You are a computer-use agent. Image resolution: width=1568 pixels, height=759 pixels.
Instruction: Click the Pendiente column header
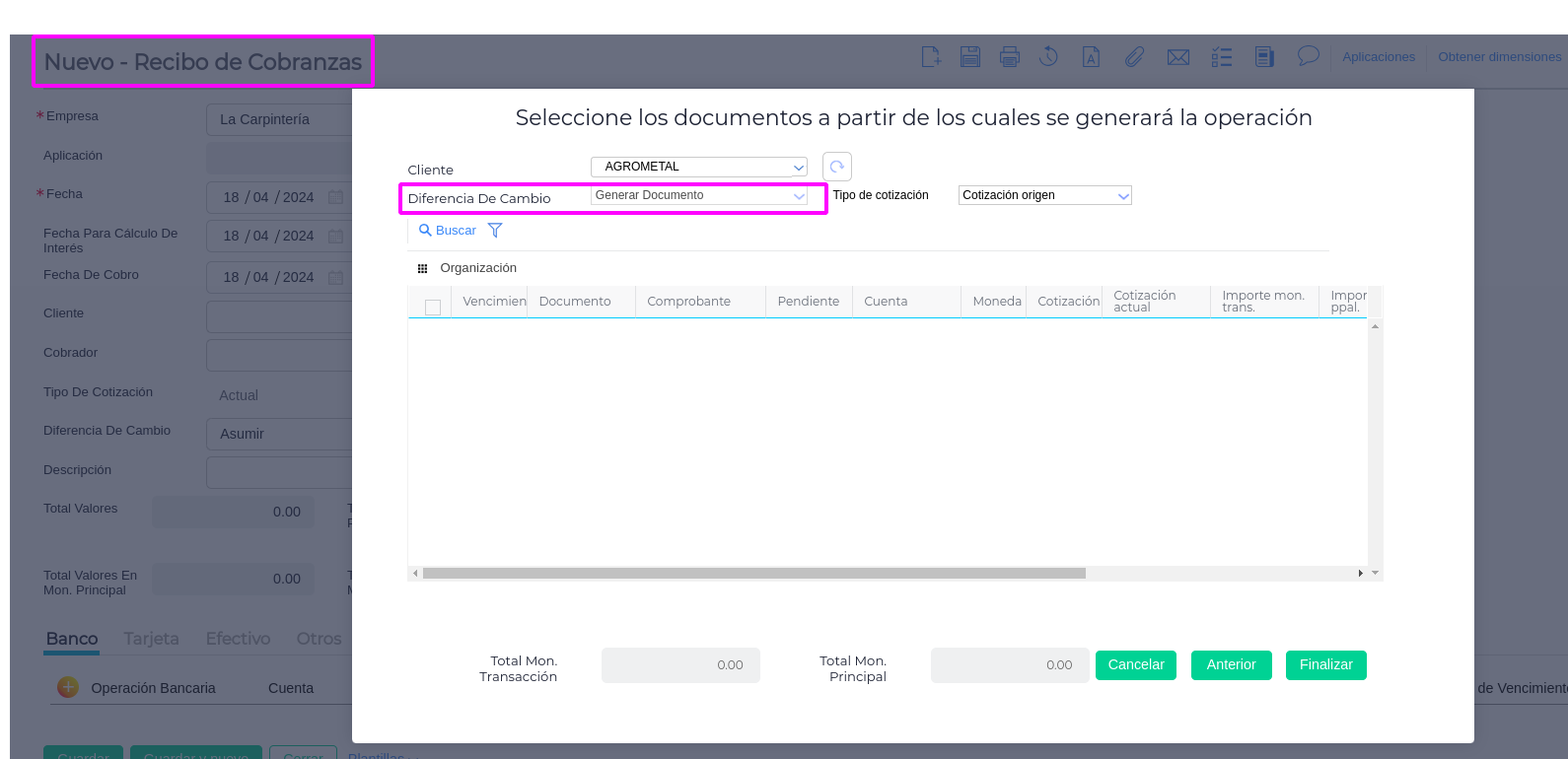tap(809, 302)
